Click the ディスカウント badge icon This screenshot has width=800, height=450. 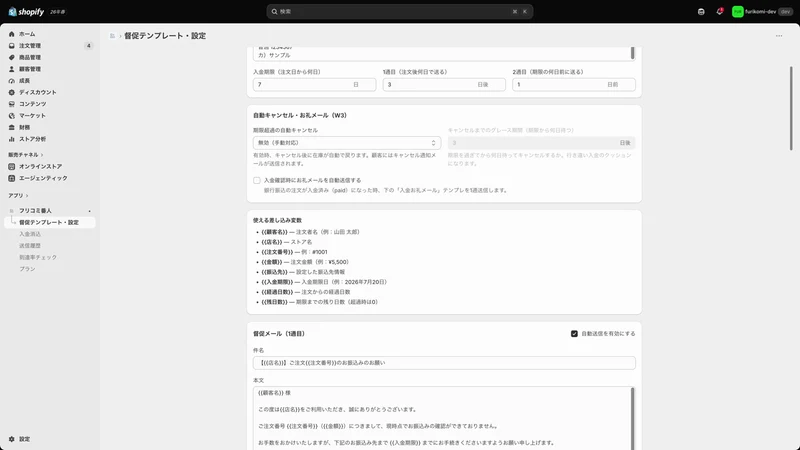(x=12, y=92)
